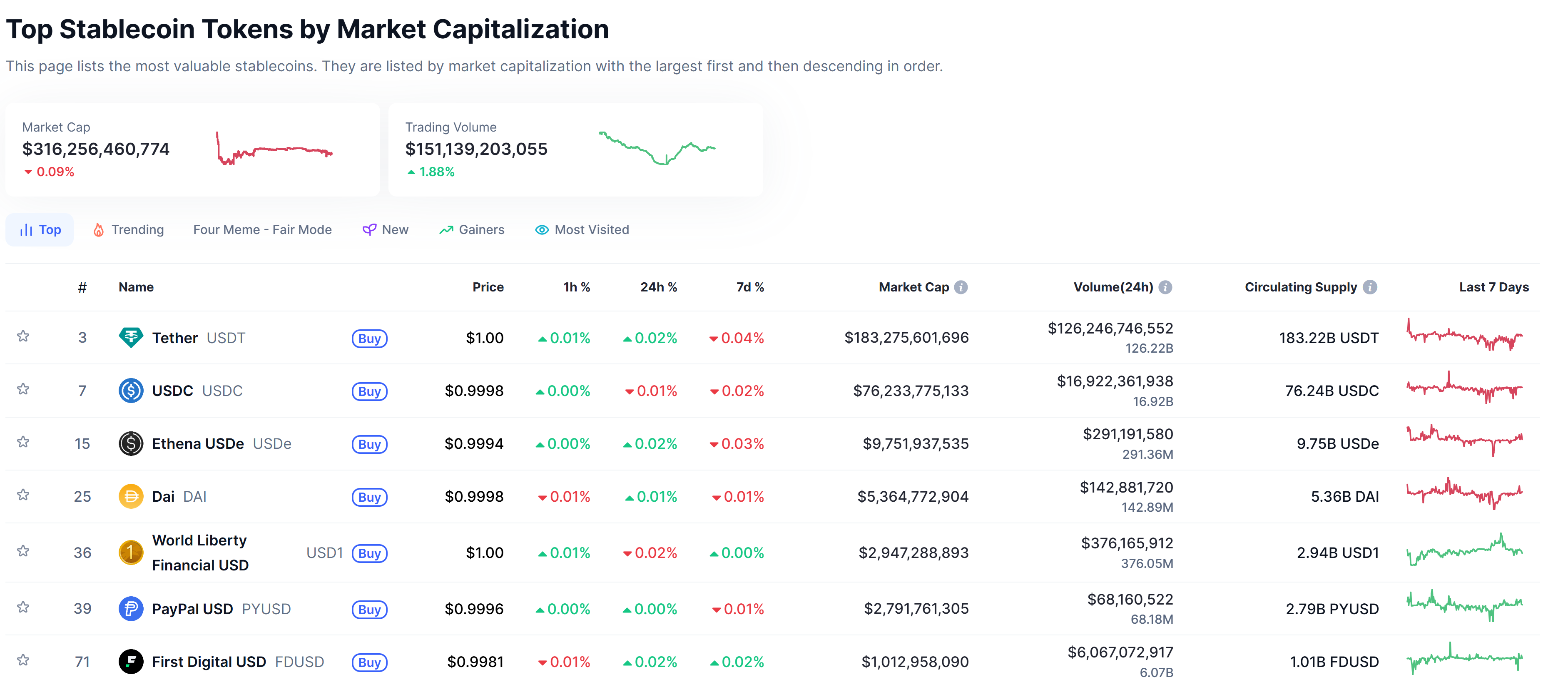
Task: Select the Dai coin logo
Action: tap(130, 496)
